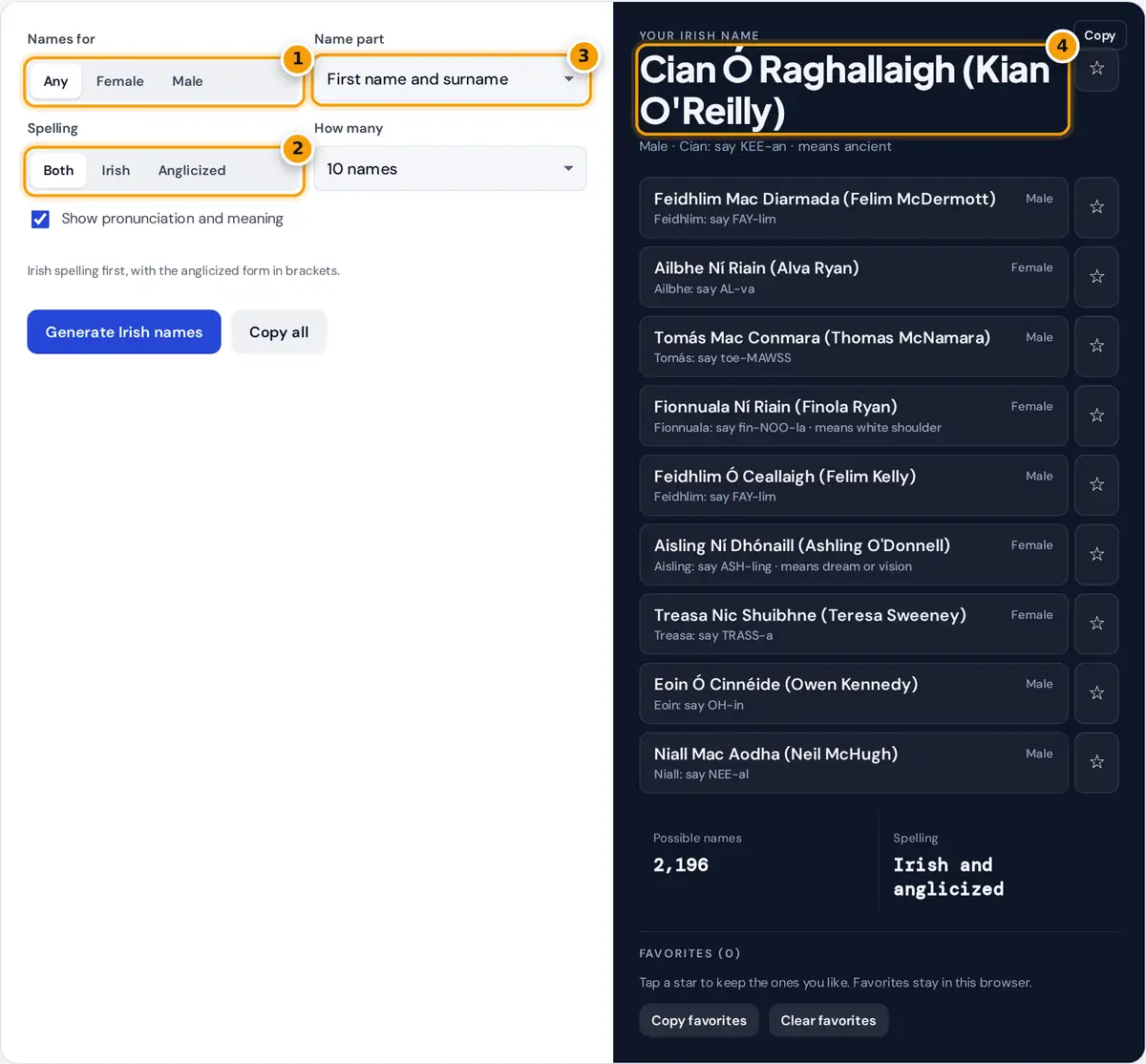Switch spelling to Irish only
Image resolution: width=1146 pixels, height=1064 pixels.
pos(116,170)
